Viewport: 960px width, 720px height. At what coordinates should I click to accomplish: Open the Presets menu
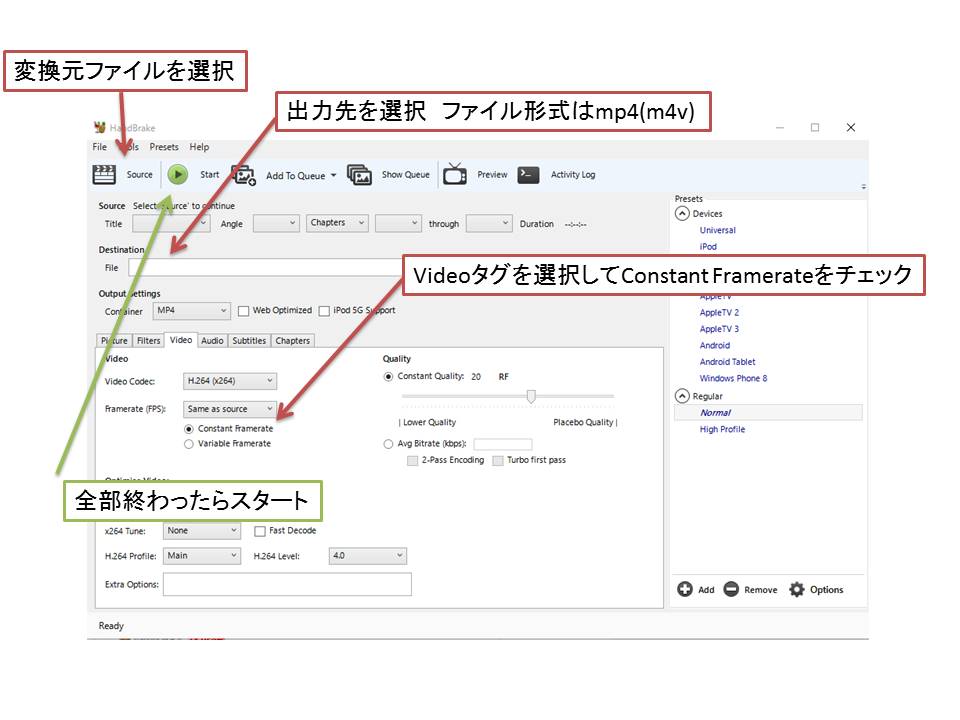(x=164, y=147)
